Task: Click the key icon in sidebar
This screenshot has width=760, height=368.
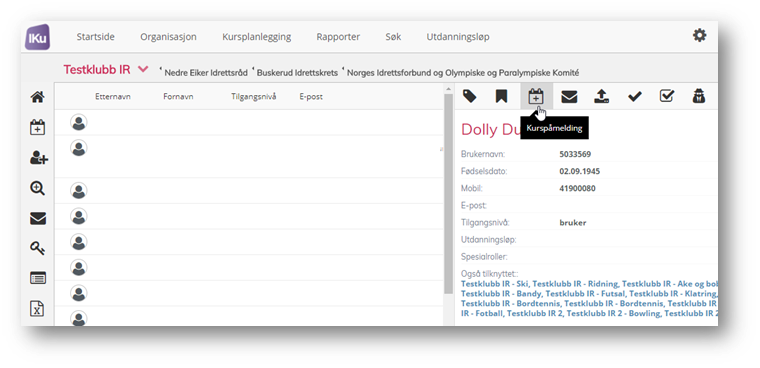Action: 37,248
